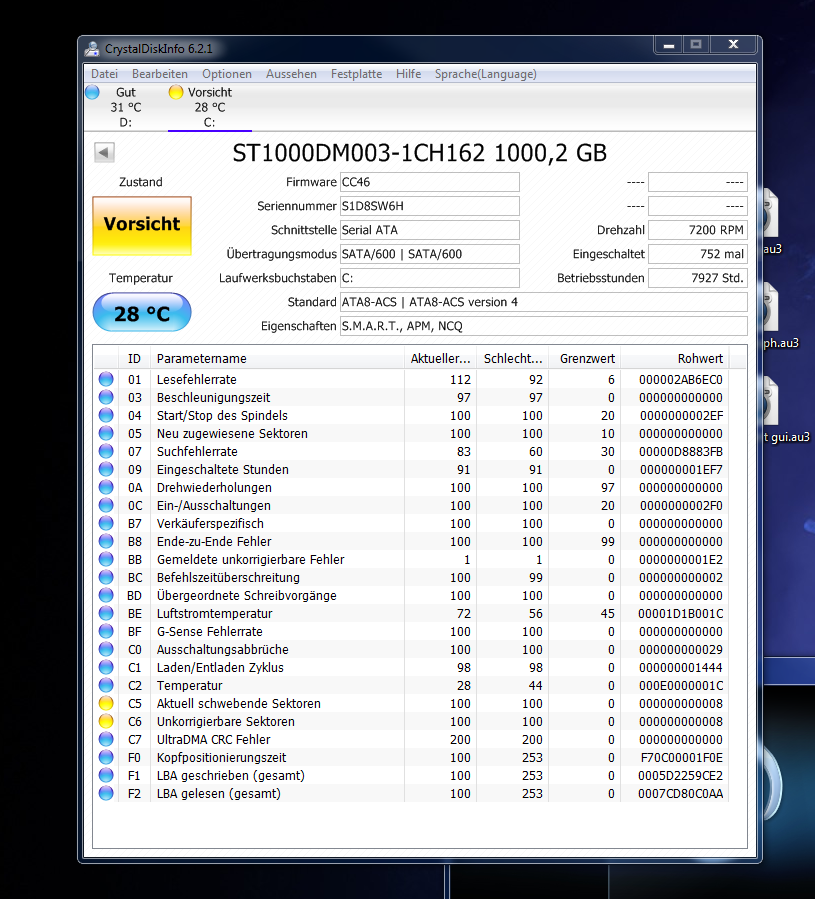The width and height of the screenshot is (815, 899).
Task: Click the Betriebsstunden value 7927 Std.
Action: [698, 278]
